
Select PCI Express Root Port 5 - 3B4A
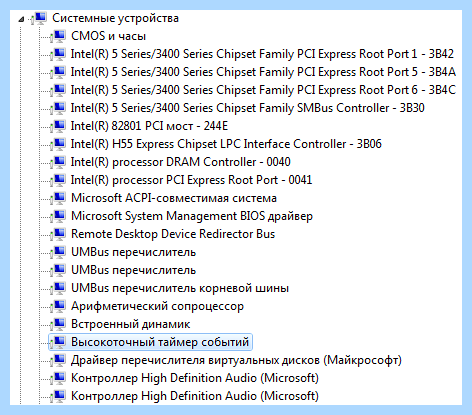pyautogui.click(x=263, y=72)
